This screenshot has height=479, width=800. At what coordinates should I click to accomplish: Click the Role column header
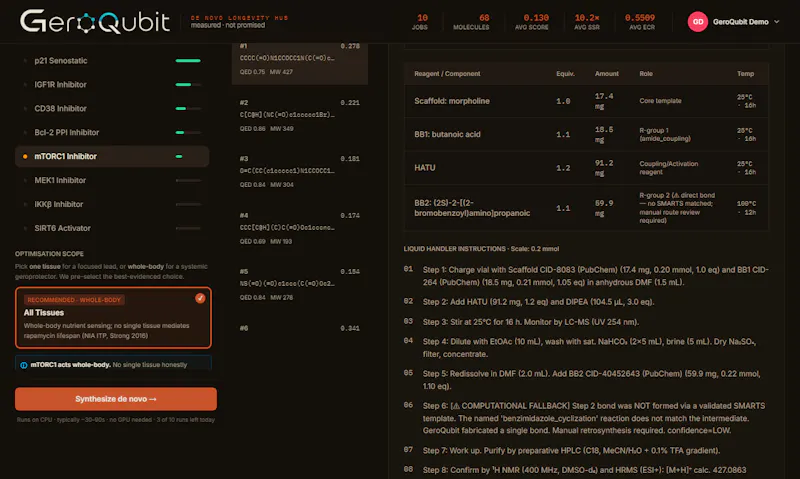click(646, 74)
